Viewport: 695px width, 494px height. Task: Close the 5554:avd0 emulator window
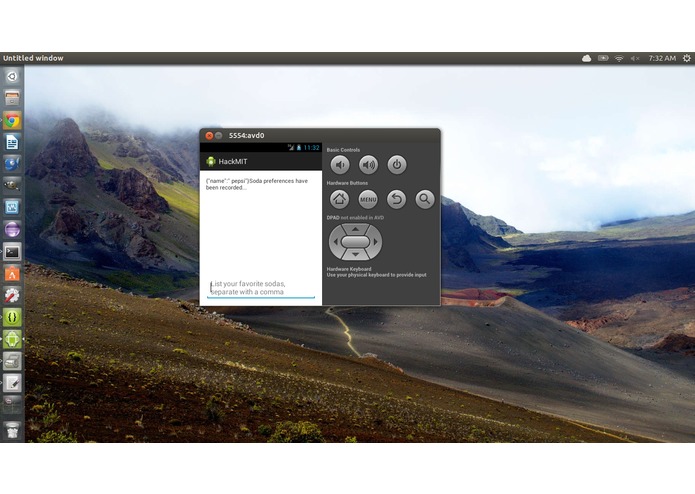pos(209,136)
